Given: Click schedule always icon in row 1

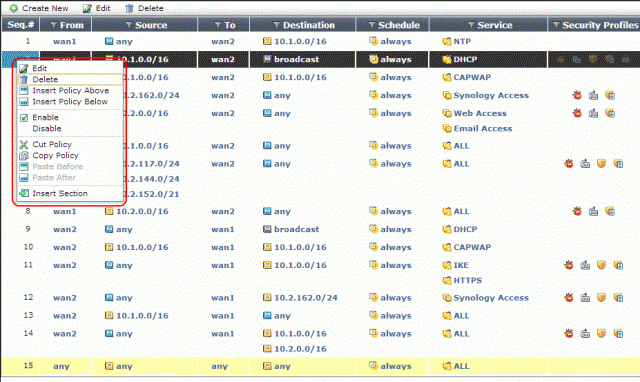Looking at the screenshot, I should click(x=373, y=41).
